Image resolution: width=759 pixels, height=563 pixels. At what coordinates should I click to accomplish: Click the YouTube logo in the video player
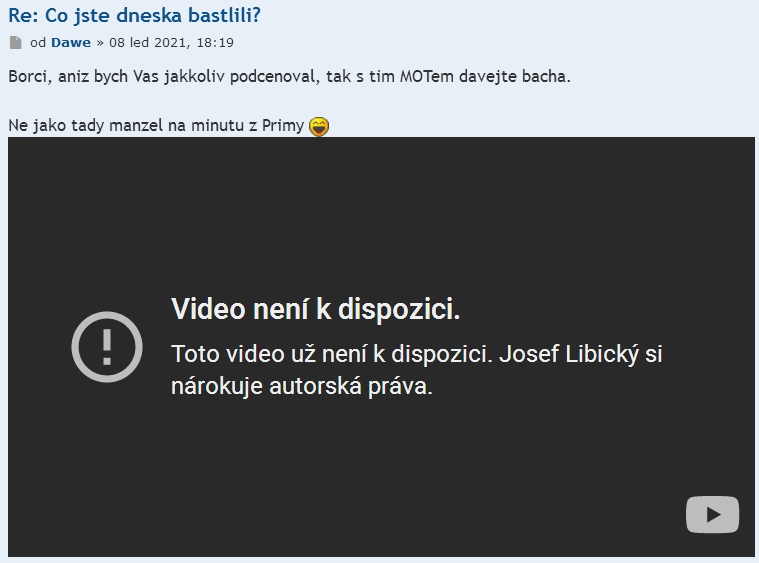(712, 514)
